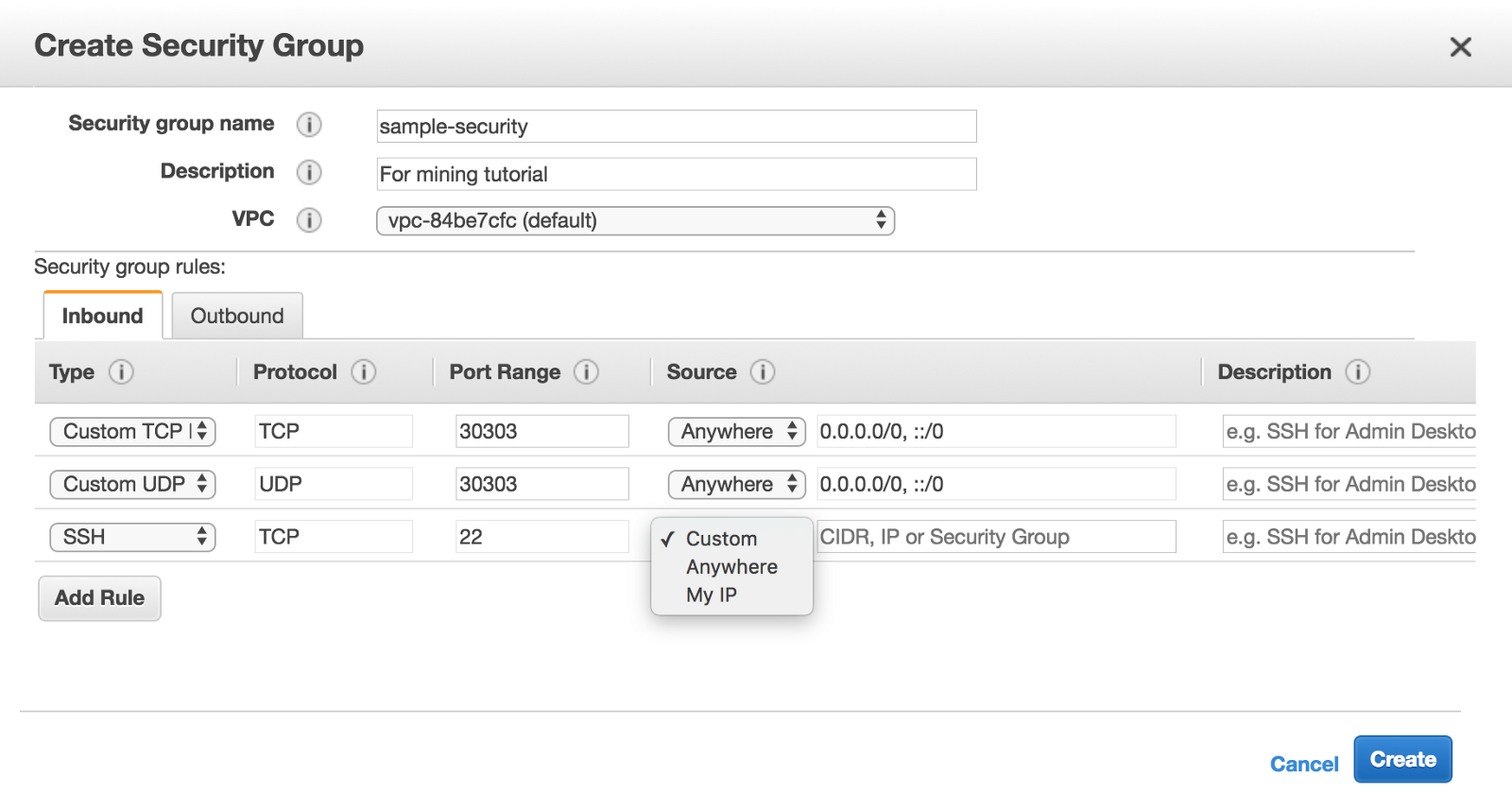Click info icon in Protocol column header

(x=364, y=371)
